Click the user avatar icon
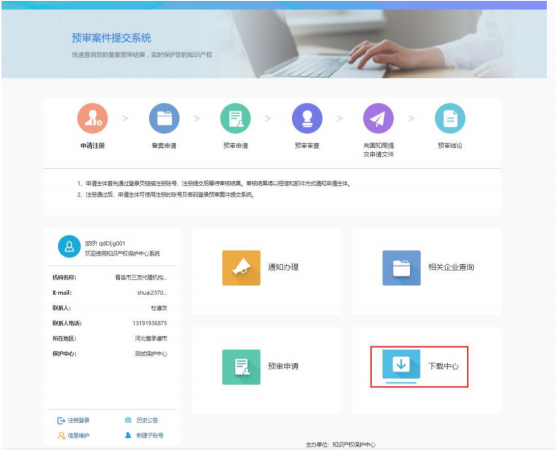The image size is (556, 453). pos(69,246)
